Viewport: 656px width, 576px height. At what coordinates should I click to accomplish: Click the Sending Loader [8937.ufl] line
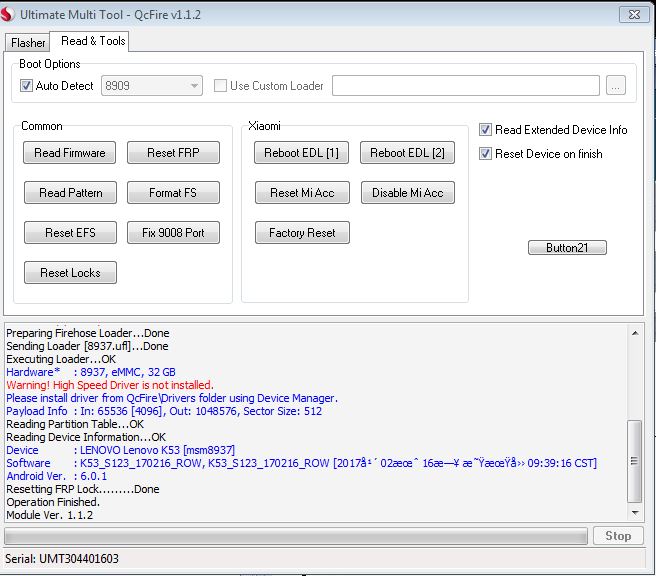(87, 346)
